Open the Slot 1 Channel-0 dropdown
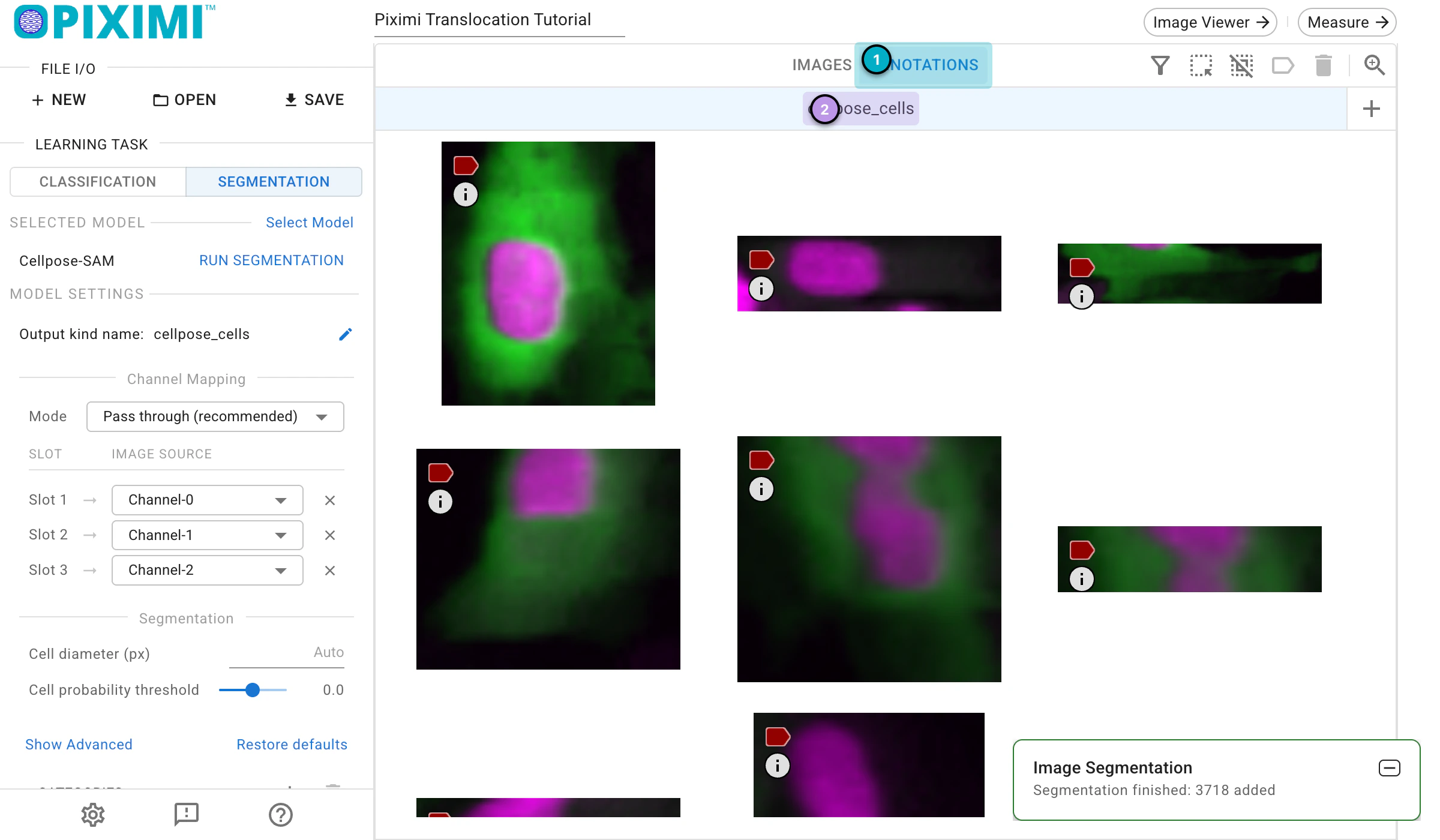This screenshot has width=1440, height=840. (208, 500)
